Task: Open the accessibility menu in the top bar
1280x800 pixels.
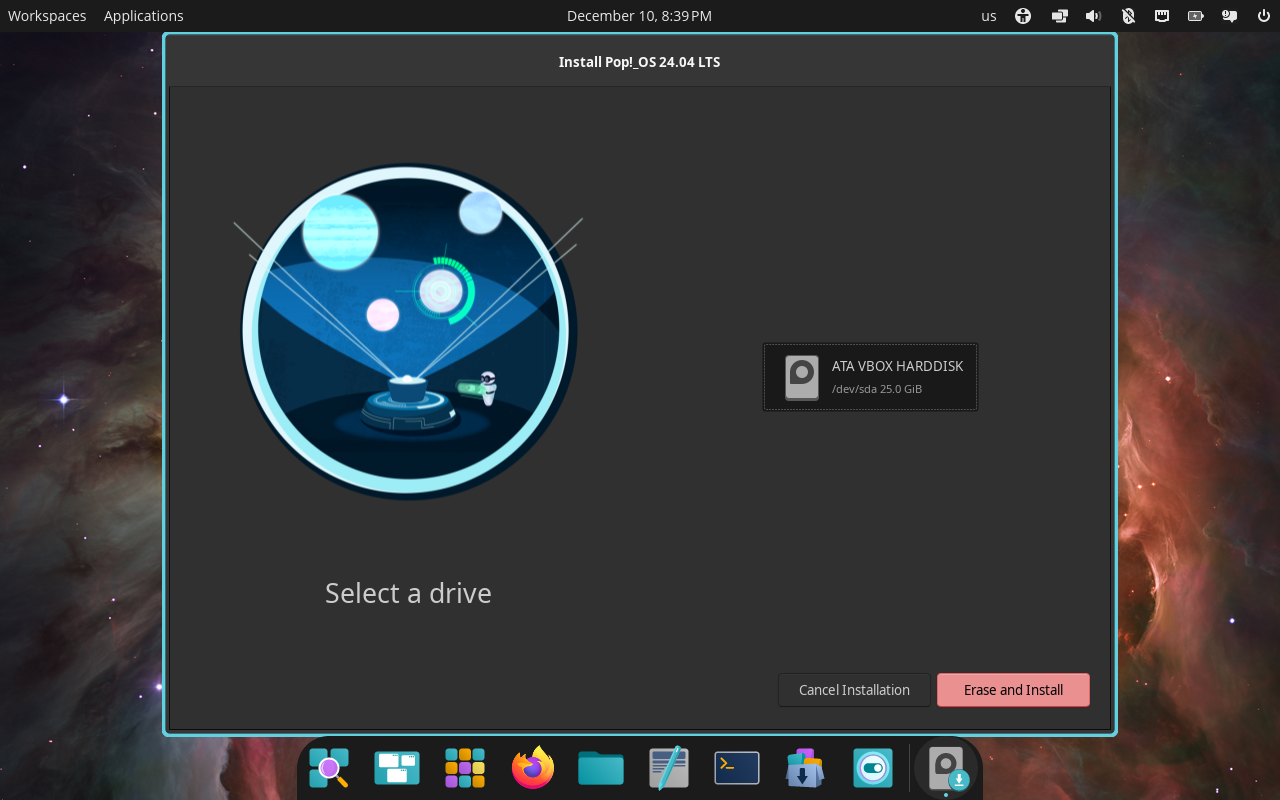Action: click(x=1023, y=15)
